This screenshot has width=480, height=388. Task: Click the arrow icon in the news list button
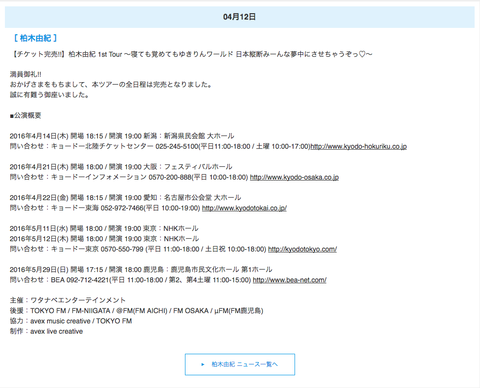[x=203, y=364]
